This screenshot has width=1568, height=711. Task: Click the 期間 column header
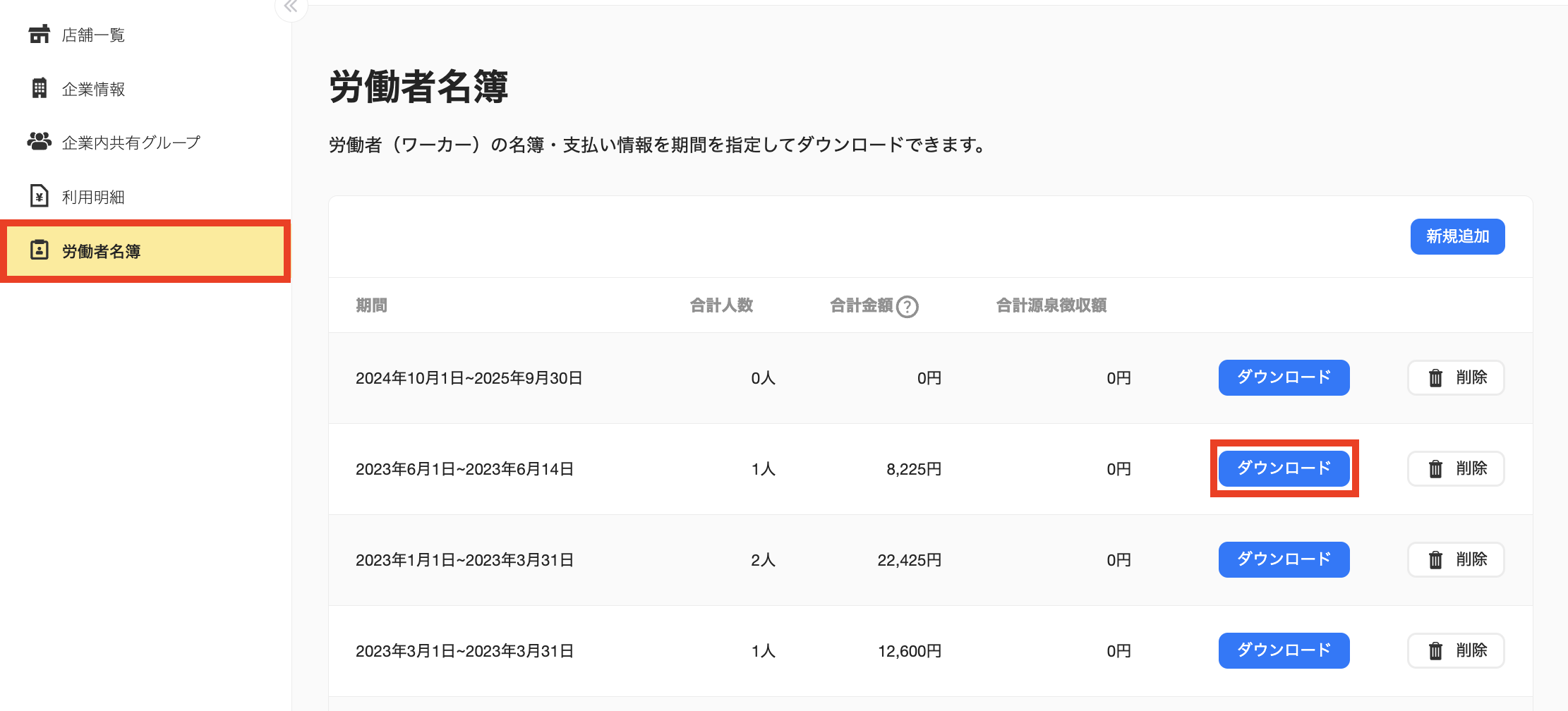[372, 305]
